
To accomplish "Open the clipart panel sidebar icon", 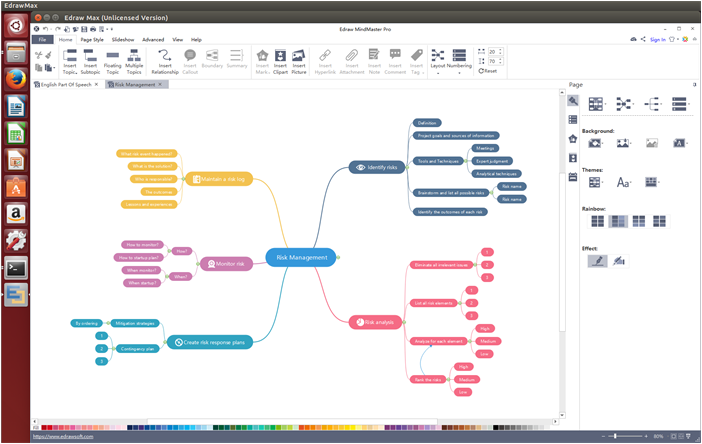I will coord(573,158).
